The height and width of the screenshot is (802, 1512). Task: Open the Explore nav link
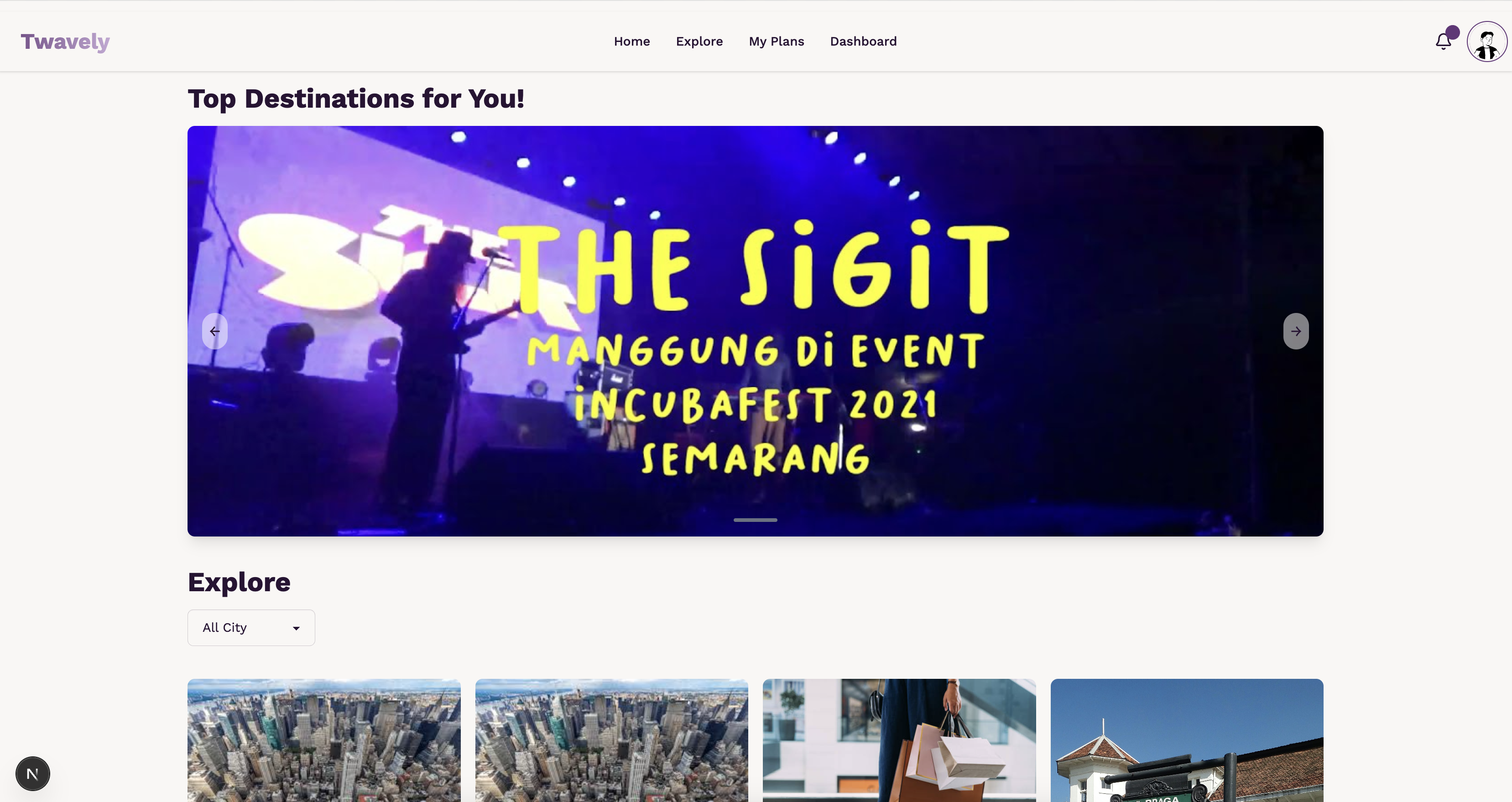coord(699,42)
